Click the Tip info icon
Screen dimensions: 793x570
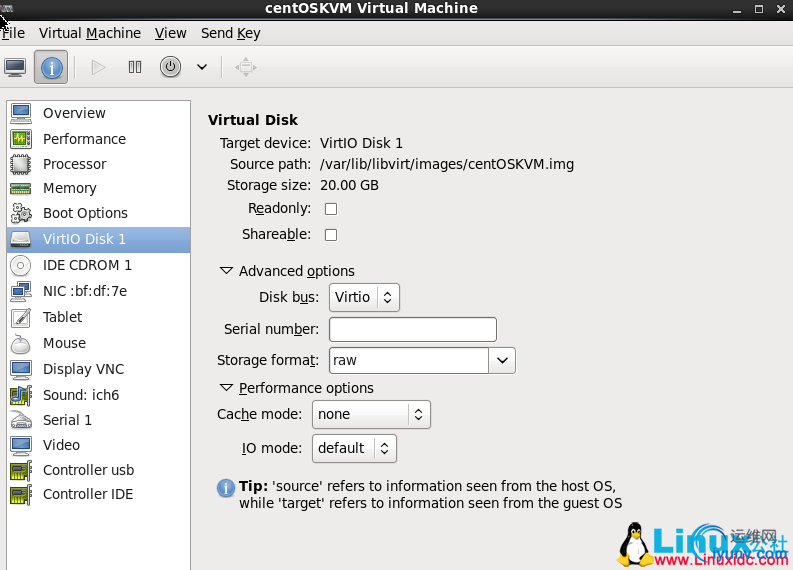[226, 488]
